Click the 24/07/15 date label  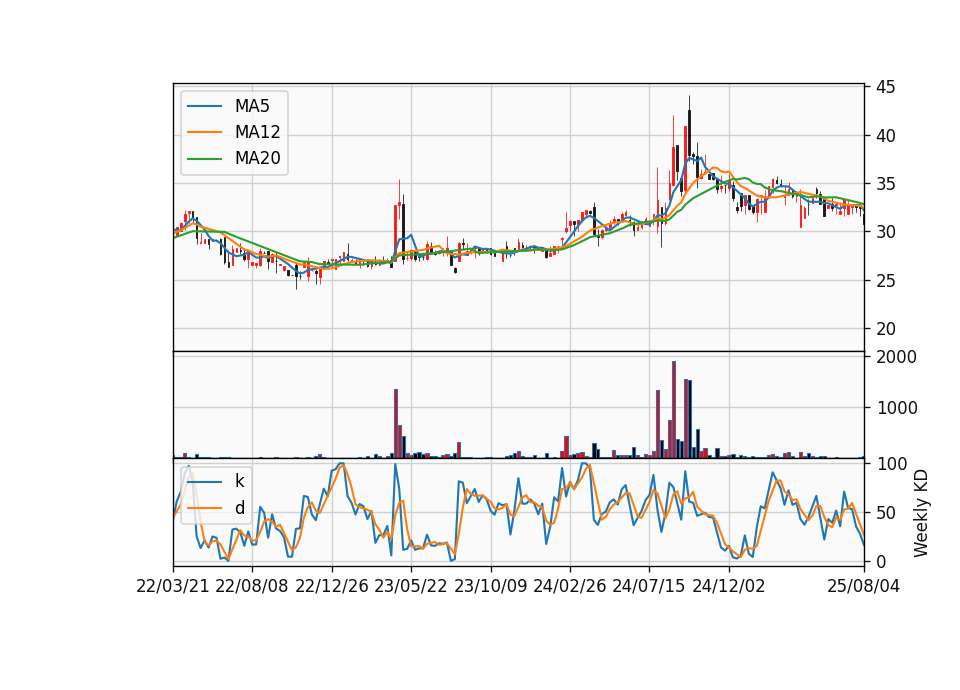[x=649, y=586]
